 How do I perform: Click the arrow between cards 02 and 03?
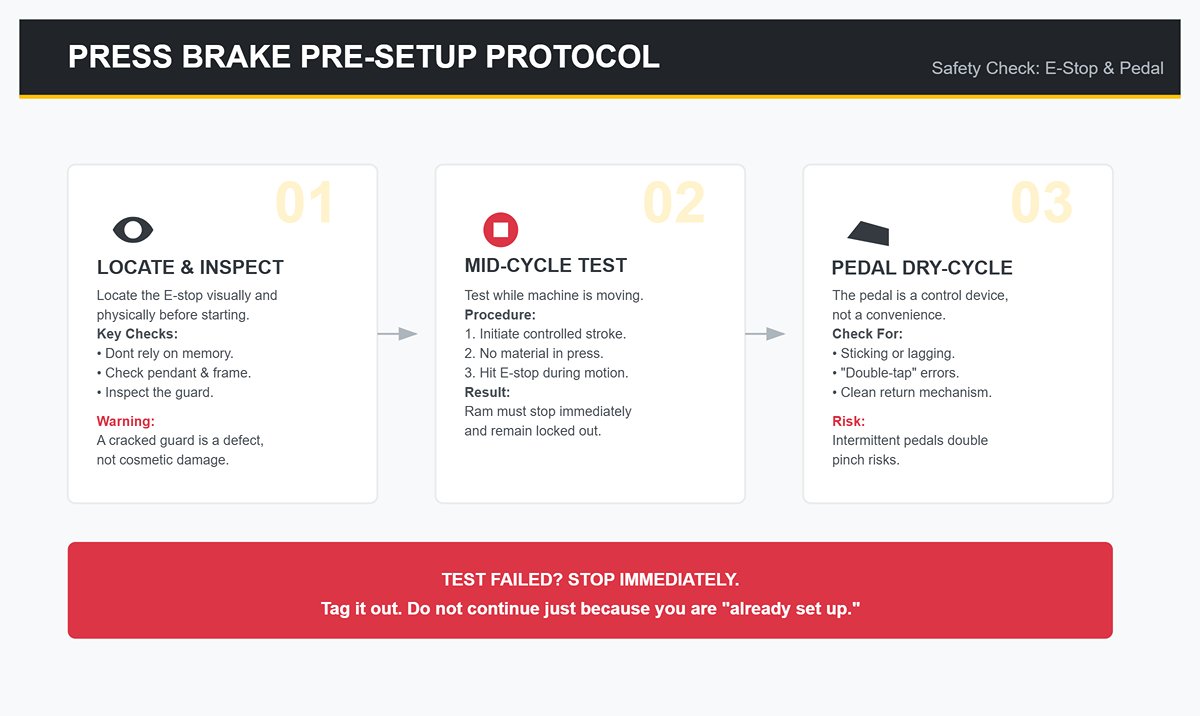(765, 334)
